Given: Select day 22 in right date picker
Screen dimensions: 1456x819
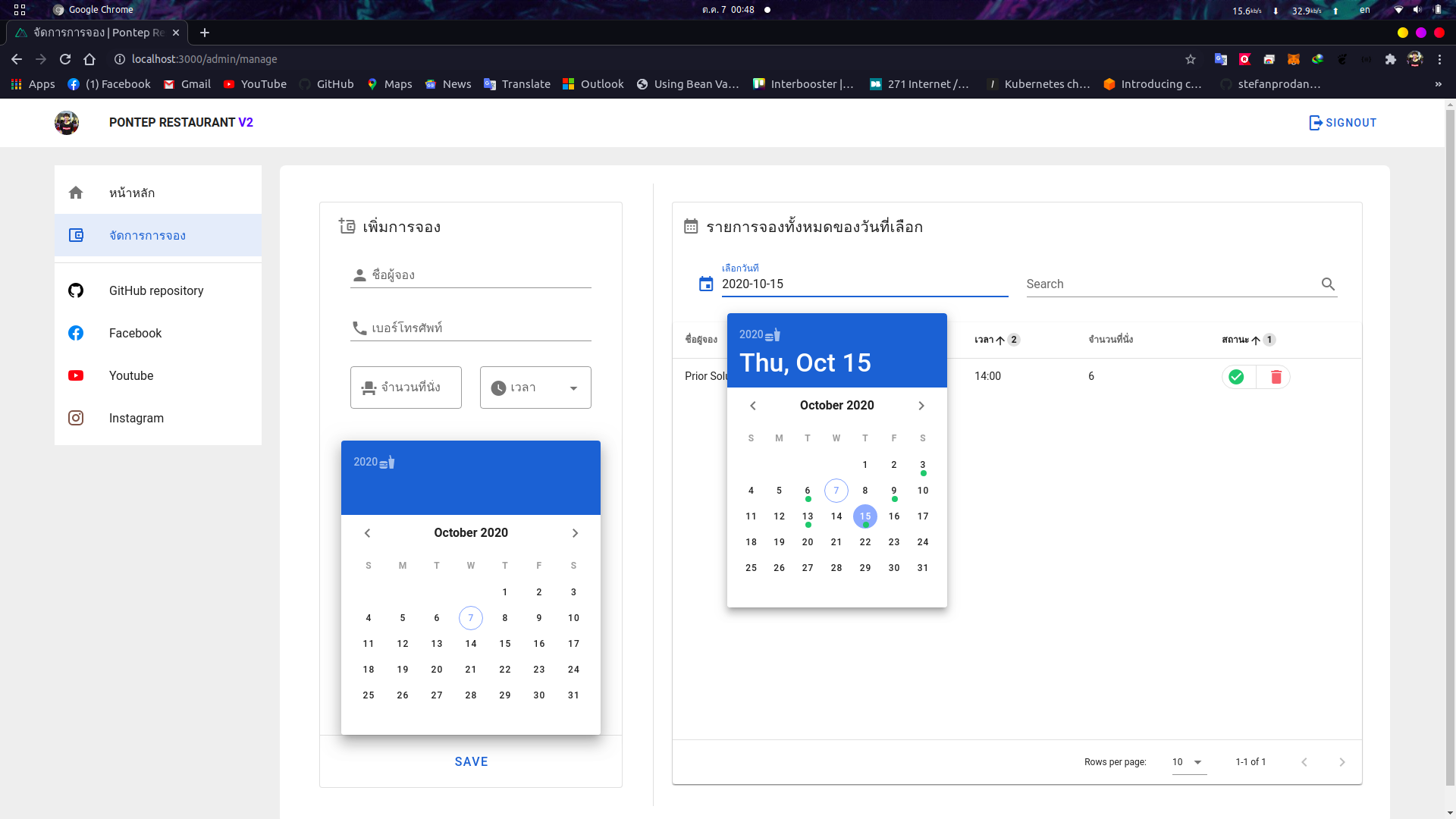Looking at the screenshot, I should [x=865, y=542].
